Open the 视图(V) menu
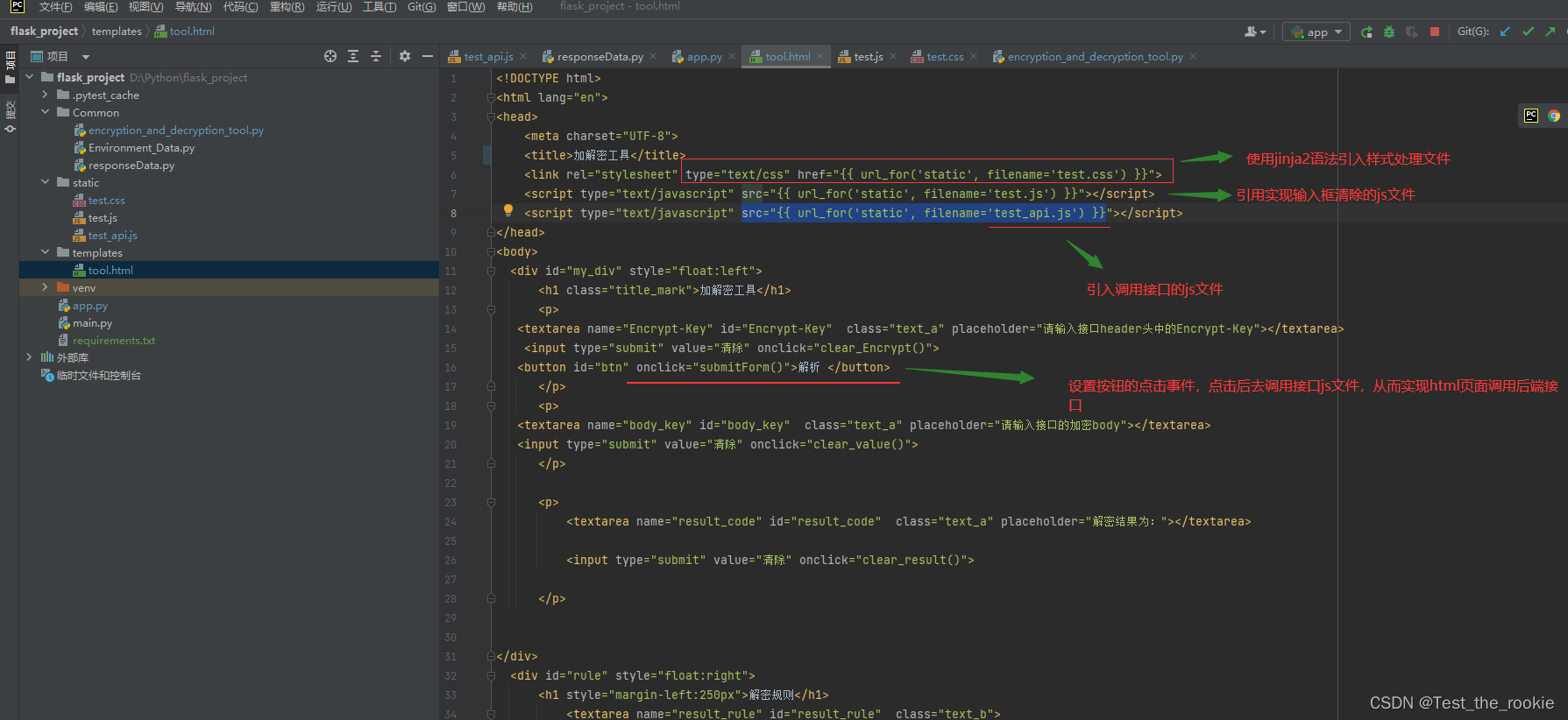1568x720 pixels. [x=145, y=7]
